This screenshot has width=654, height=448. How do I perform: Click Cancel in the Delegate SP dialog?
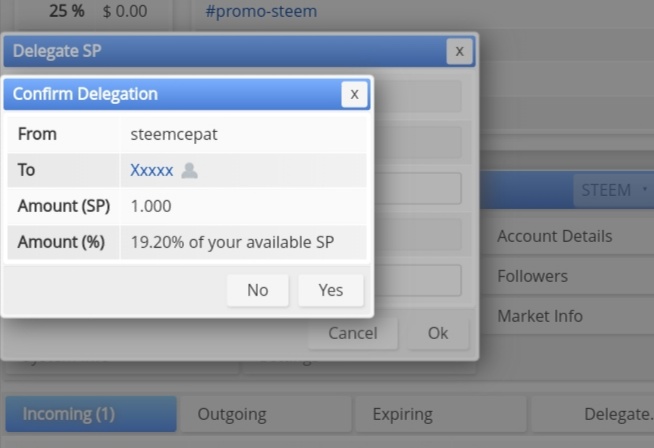pyautogui.click(x=353, y=333)
